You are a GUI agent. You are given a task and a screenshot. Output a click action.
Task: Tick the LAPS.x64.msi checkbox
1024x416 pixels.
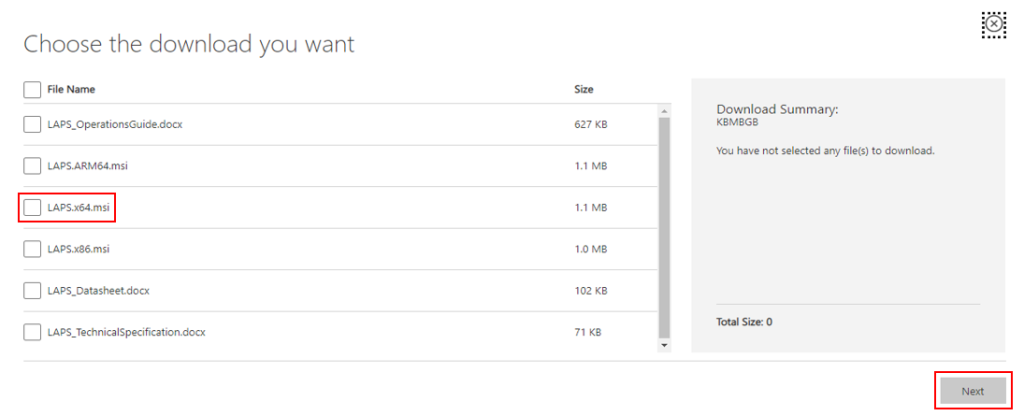(x=32, y=208)
